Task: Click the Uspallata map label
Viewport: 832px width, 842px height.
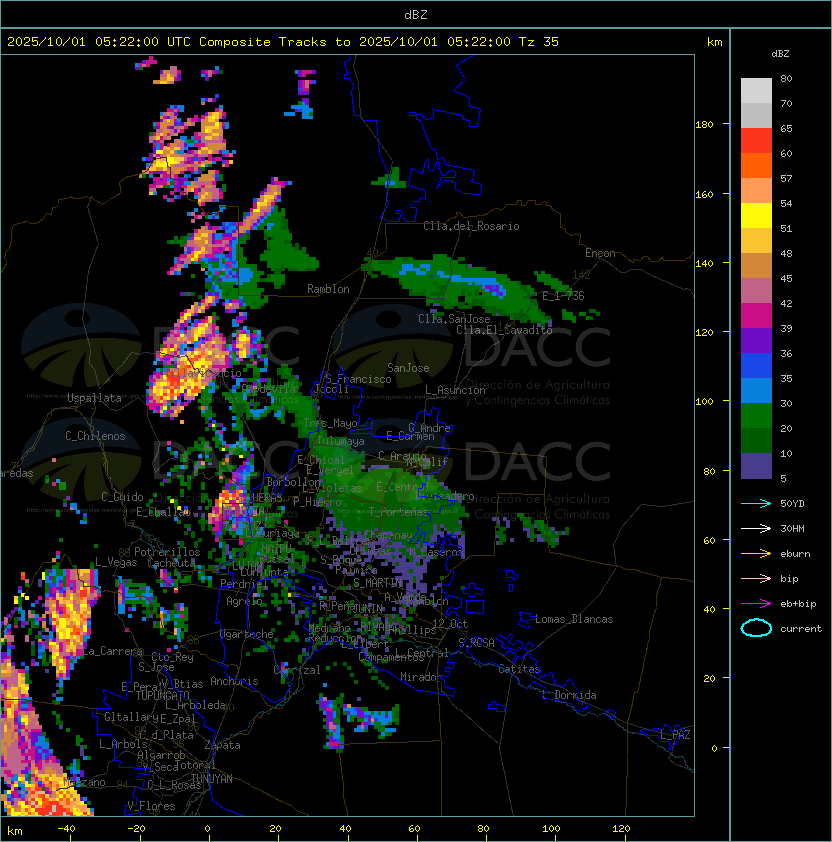Action: (94, 398)
